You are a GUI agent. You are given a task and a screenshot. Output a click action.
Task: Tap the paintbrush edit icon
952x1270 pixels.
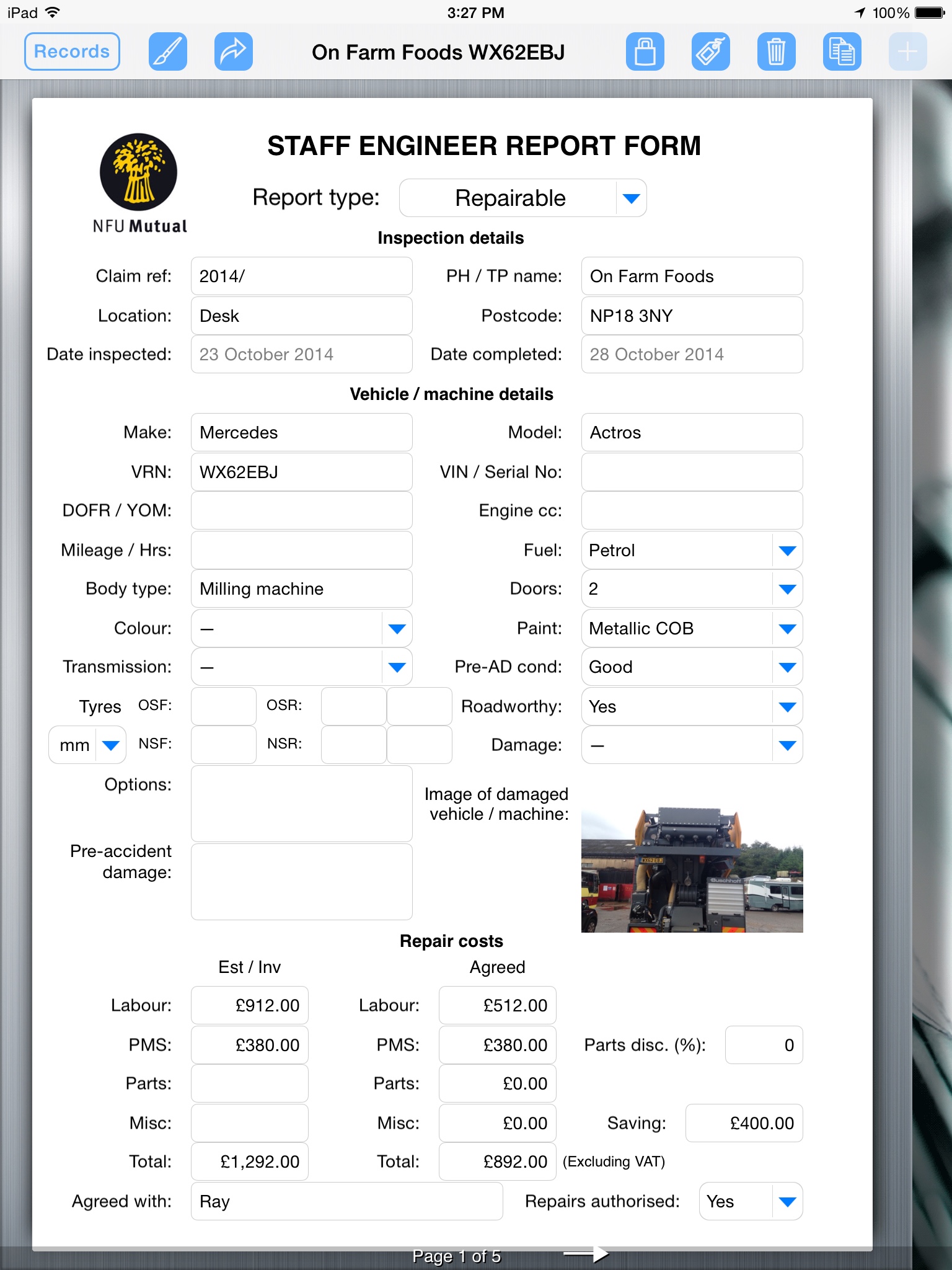(168, 51)
